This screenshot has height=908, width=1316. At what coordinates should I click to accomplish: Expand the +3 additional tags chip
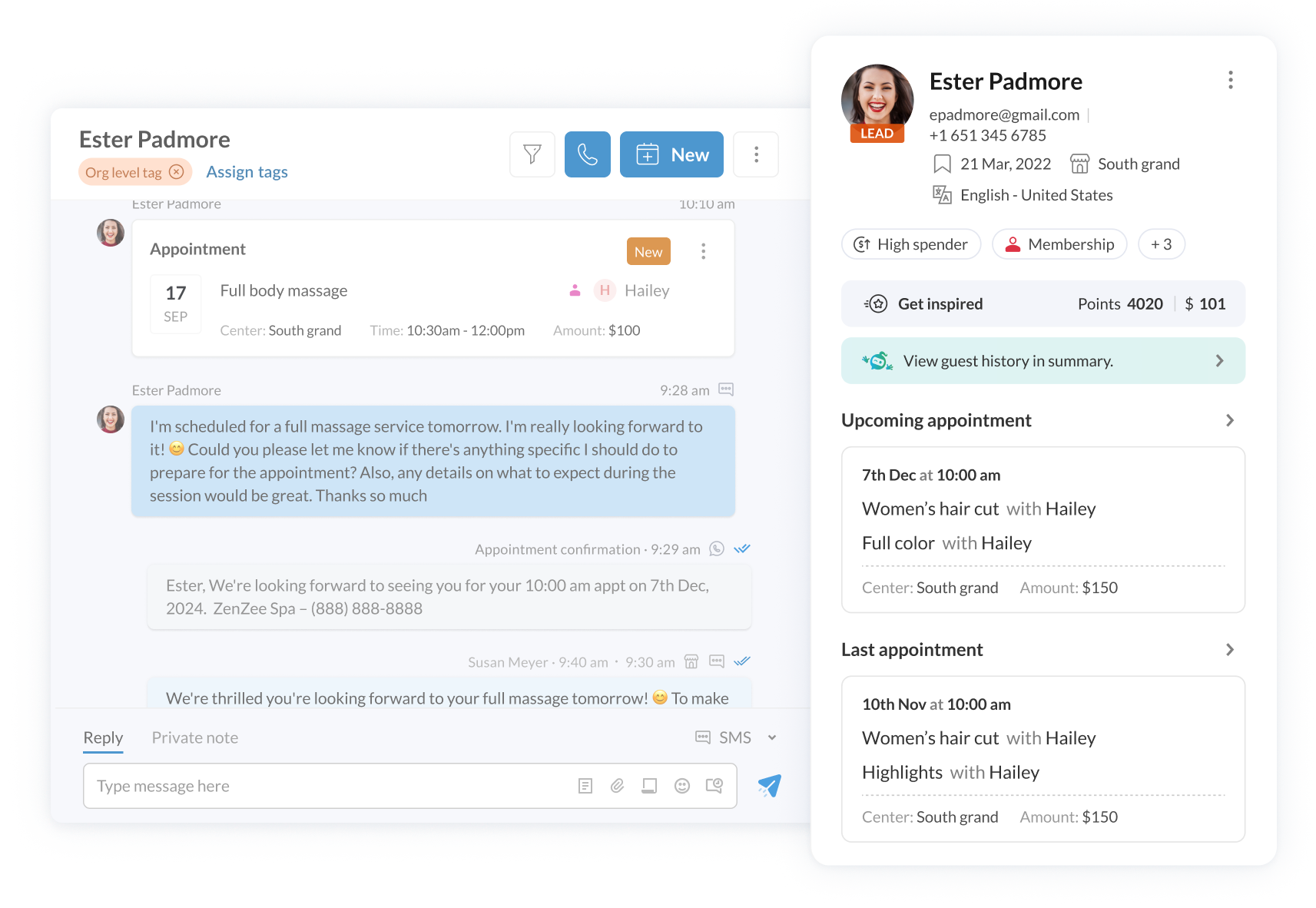point(1161,244)
